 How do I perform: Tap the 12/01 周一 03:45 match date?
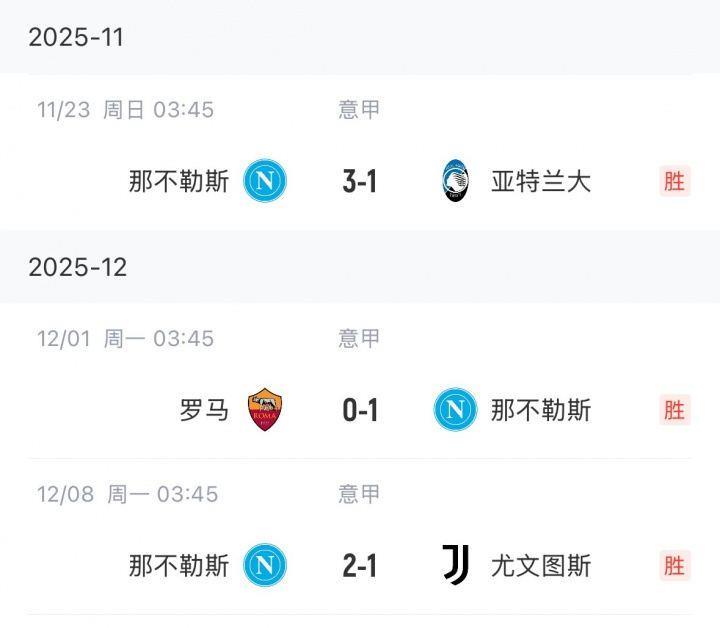pos(126,338)
